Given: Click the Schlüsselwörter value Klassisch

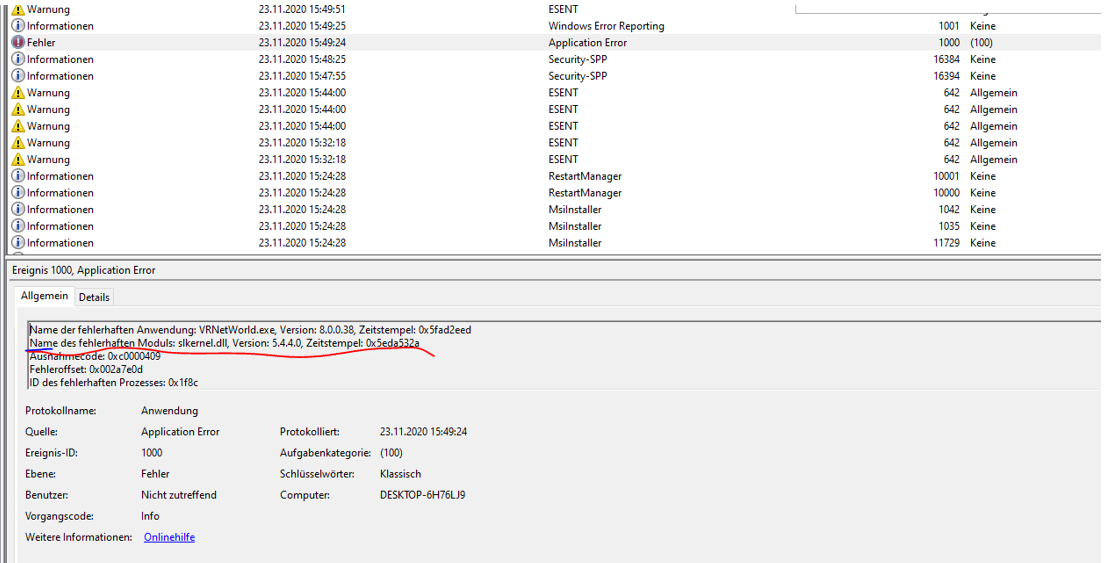Looking at the screenshot, I should click(x=400, y=474).
